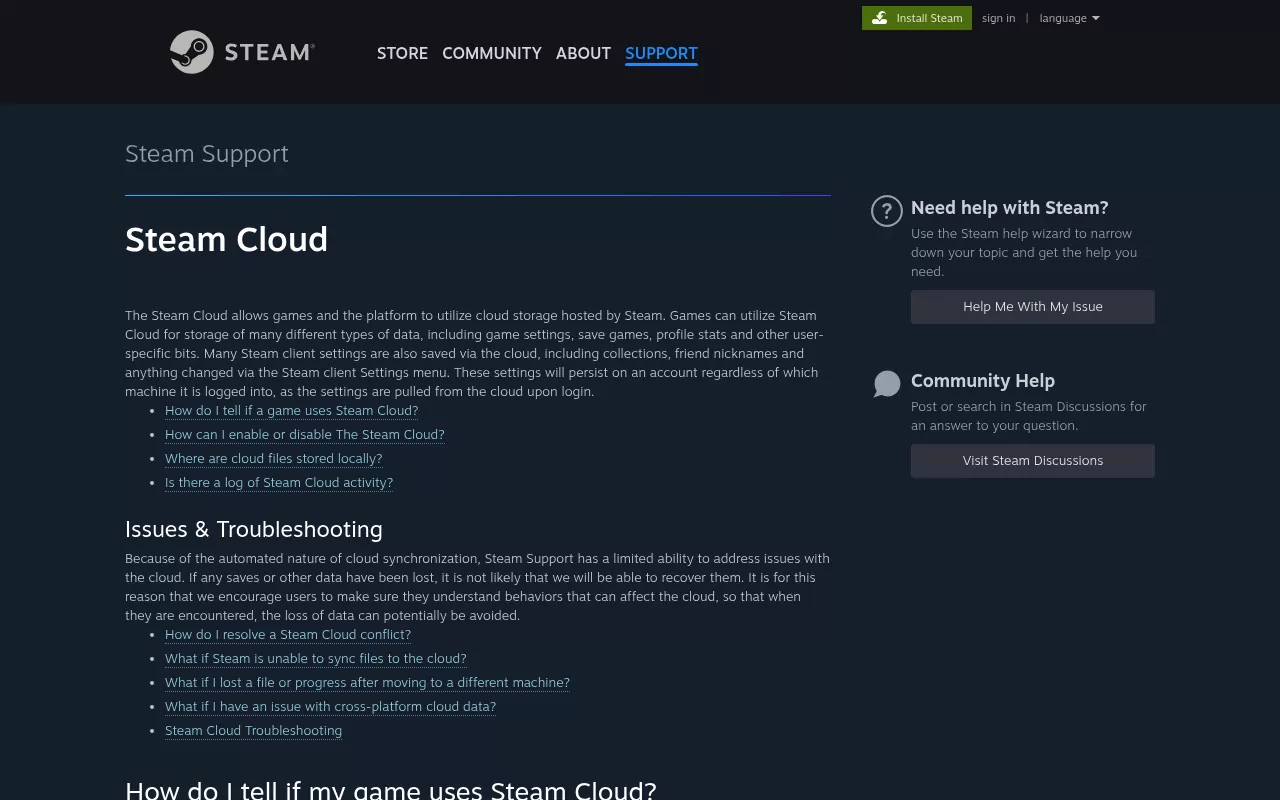This screenshot has width=1280, height=800.
Task: Open 'What if Steam is unable to sync files' link
Action: coord(316,659)
